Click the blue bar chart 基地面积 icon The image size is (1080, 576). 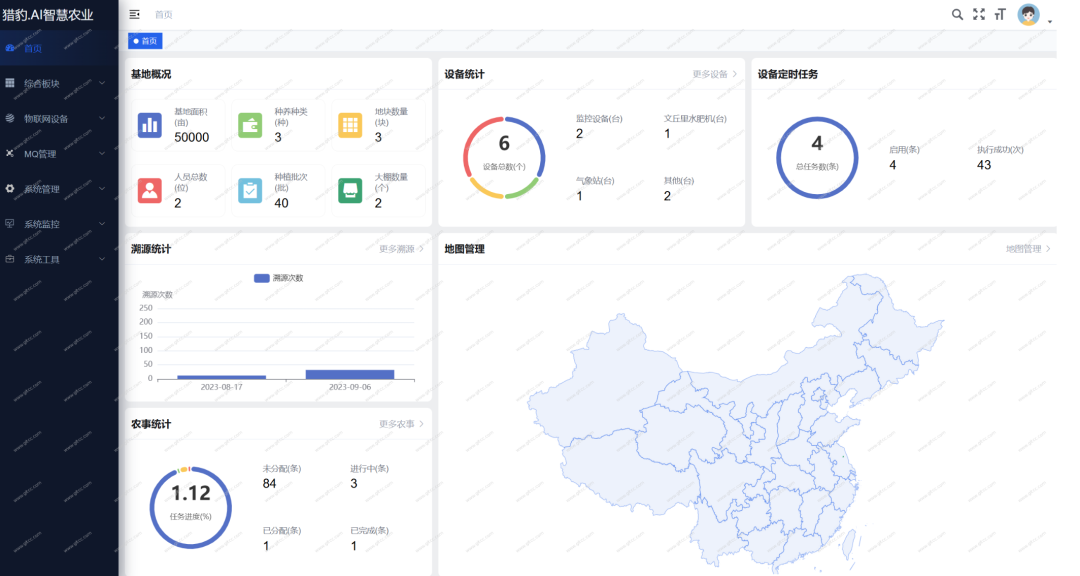click(149, 125)
